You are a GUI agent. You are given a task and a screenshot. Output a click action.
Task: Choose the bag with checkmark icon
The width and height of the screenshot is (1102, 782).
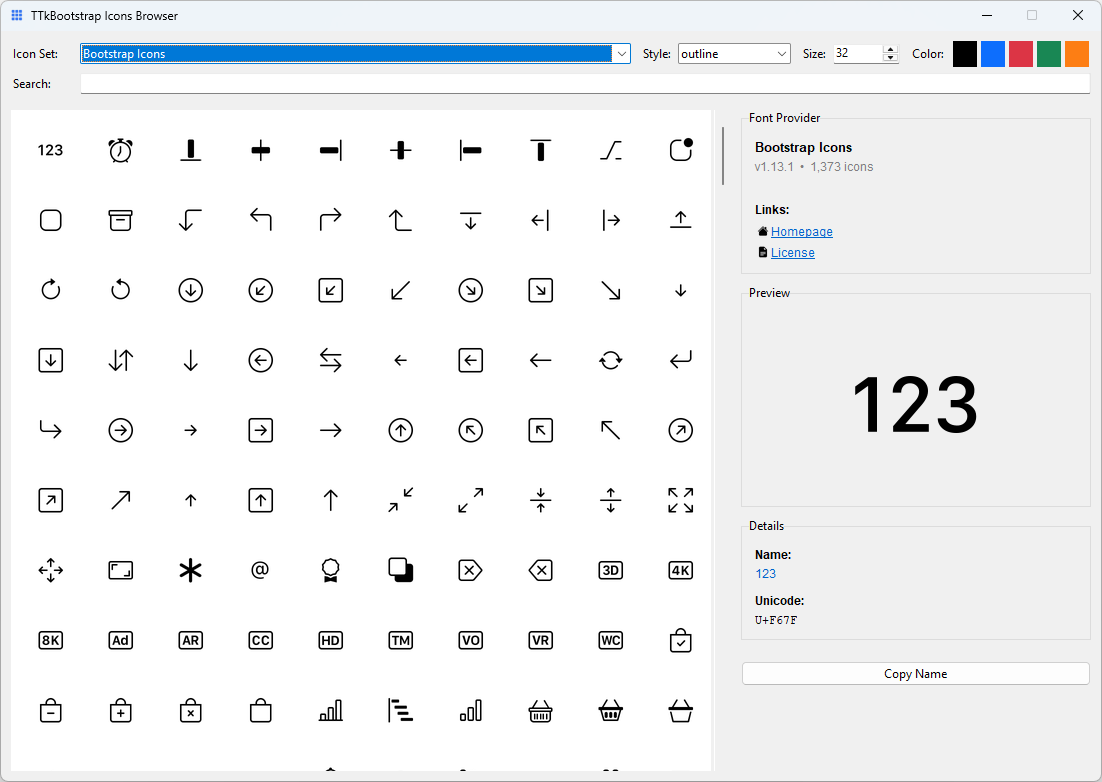pos(680,640)
